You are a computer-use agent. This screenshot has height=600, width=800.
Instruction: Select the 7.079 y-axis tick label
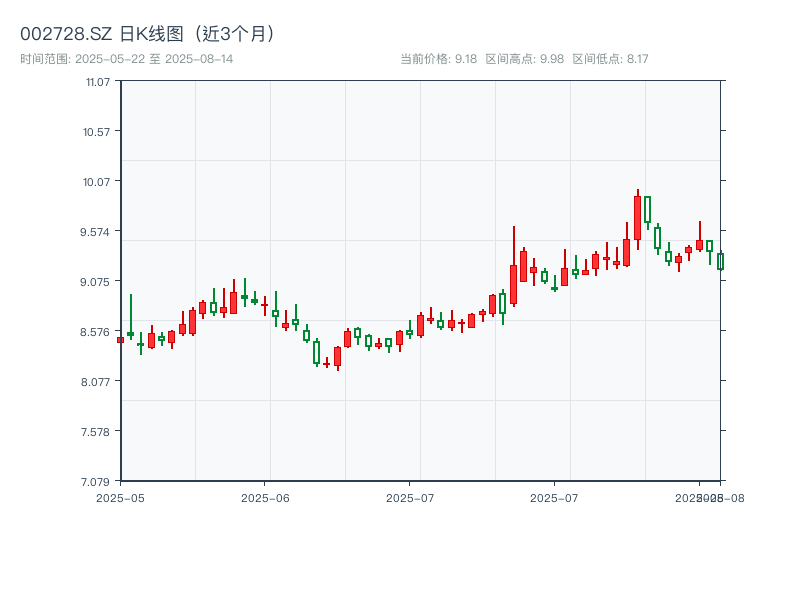[97, 481]
